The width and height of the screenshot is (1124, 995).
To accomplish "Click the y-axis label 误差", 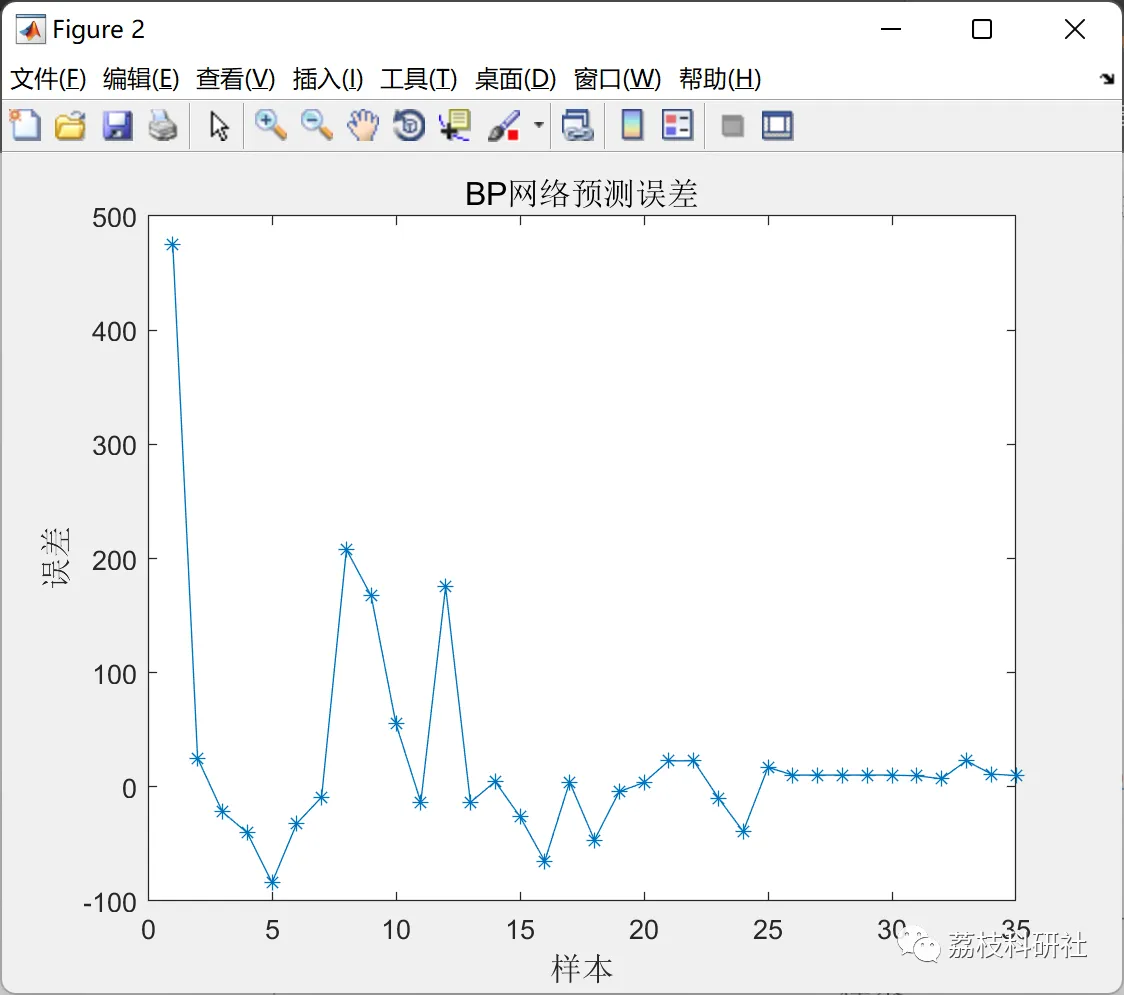I will click(56, 557).
